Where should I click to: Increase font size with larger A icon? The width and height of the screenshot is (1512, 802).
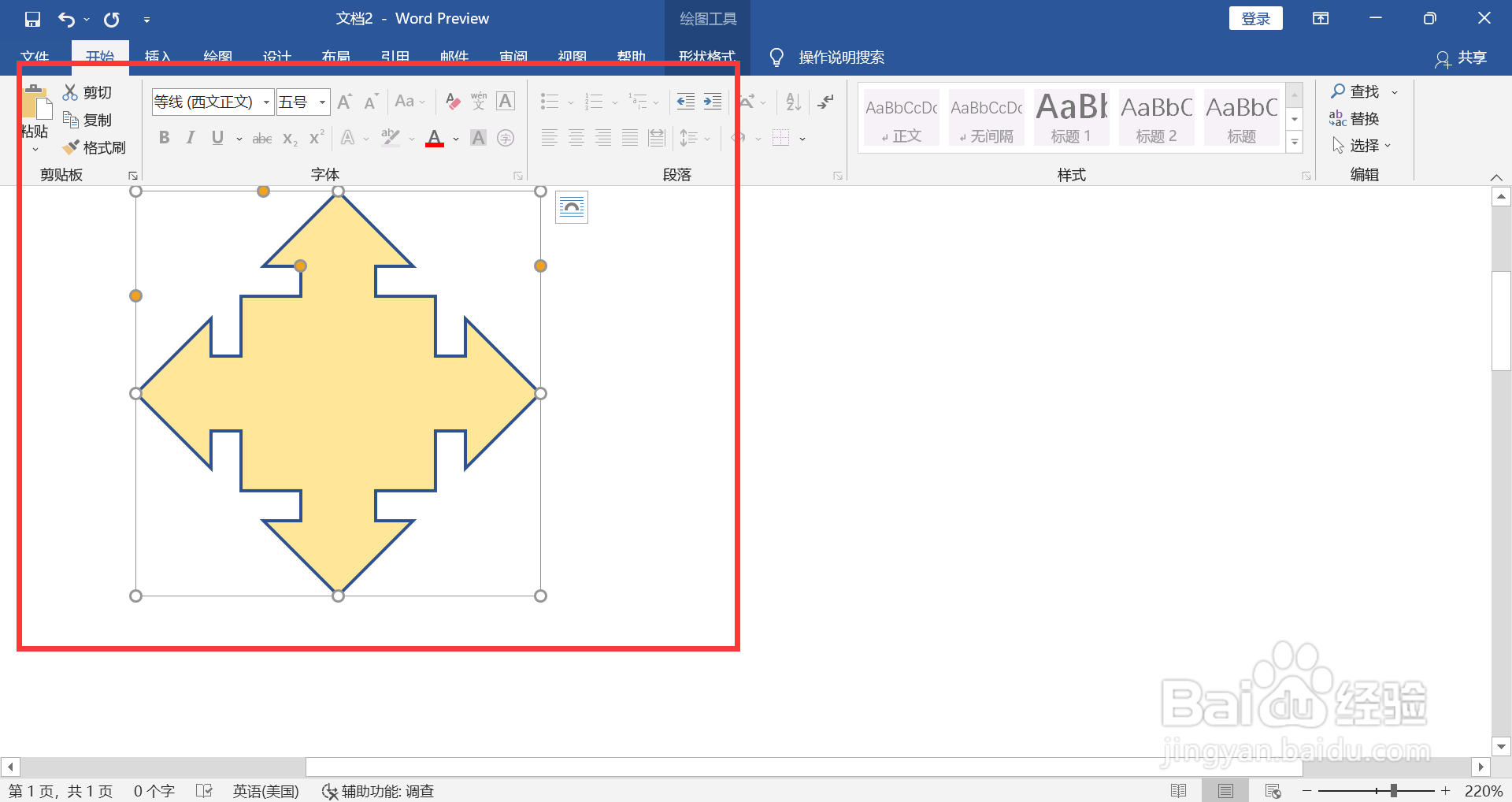click(345, 102)
